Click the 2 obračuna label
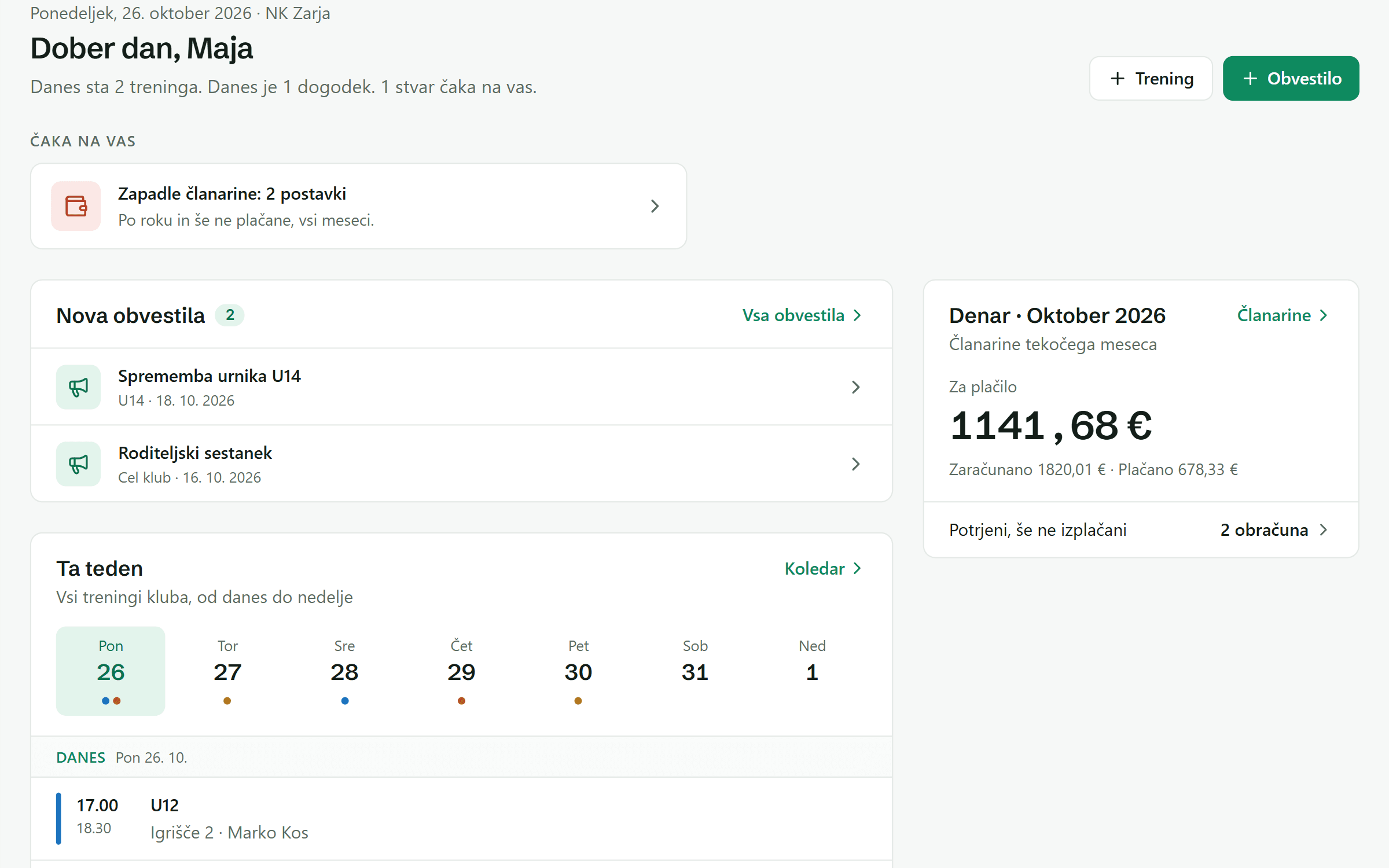The width and height of the screenshot is (1389, 868). [1264, 530]
